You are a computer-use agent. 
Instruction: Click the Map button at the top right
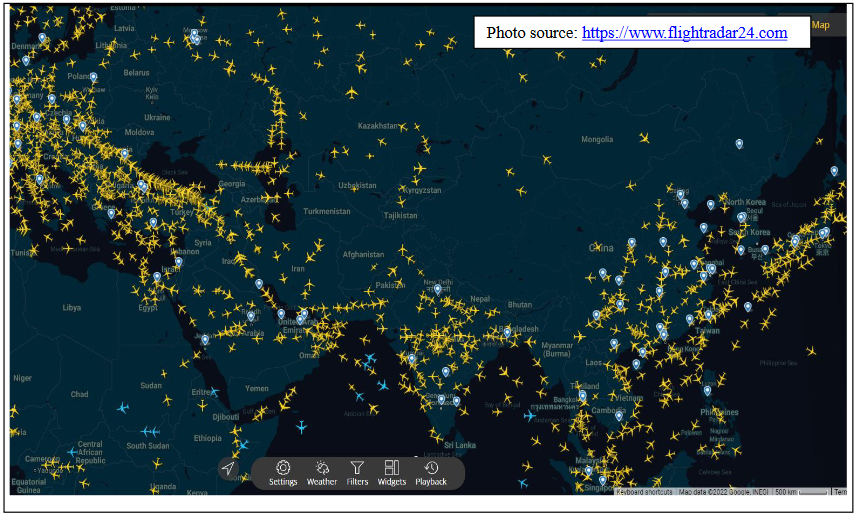tap(821, 25)
